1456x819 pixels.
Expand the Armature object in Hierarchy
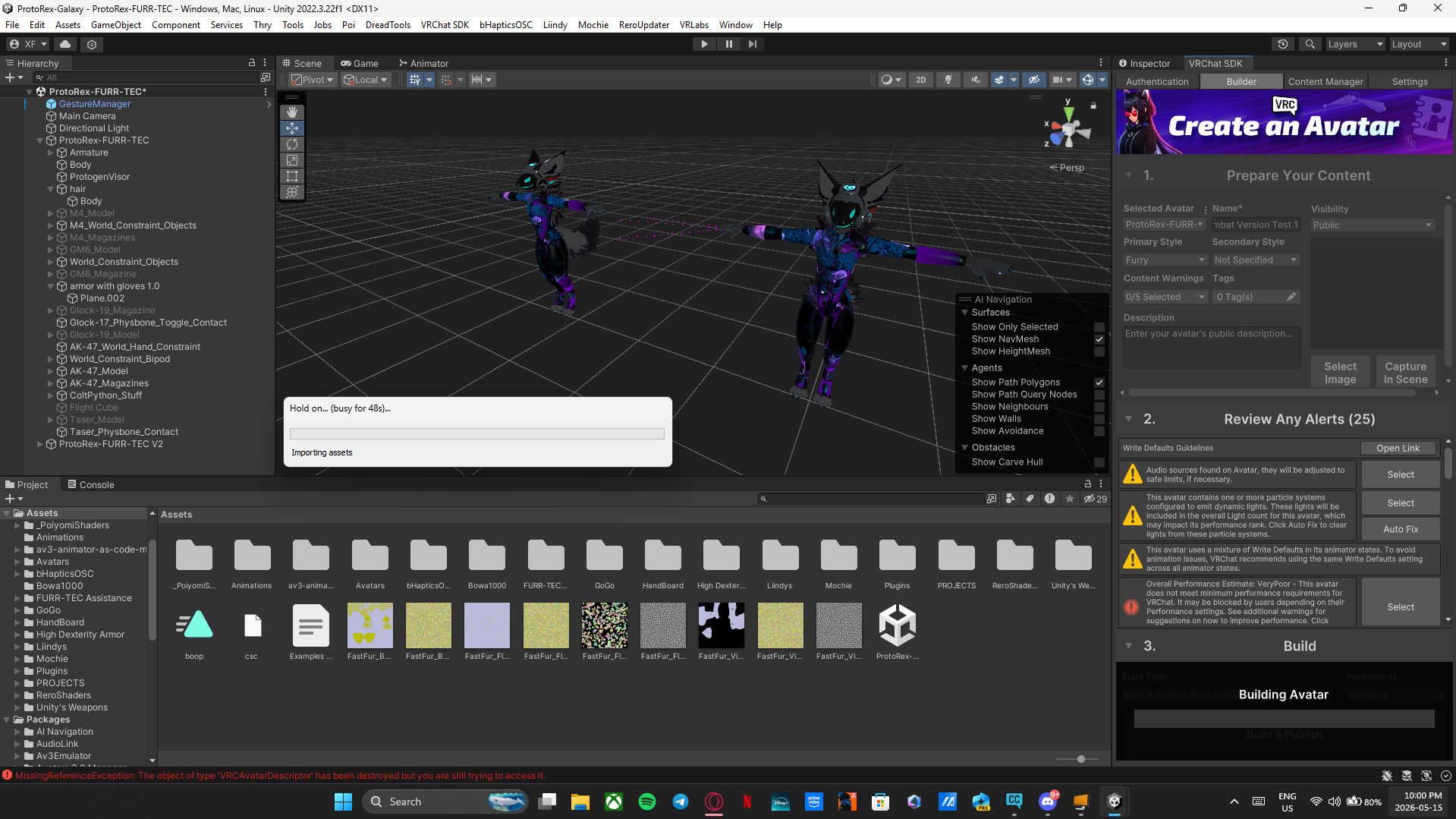51,153
